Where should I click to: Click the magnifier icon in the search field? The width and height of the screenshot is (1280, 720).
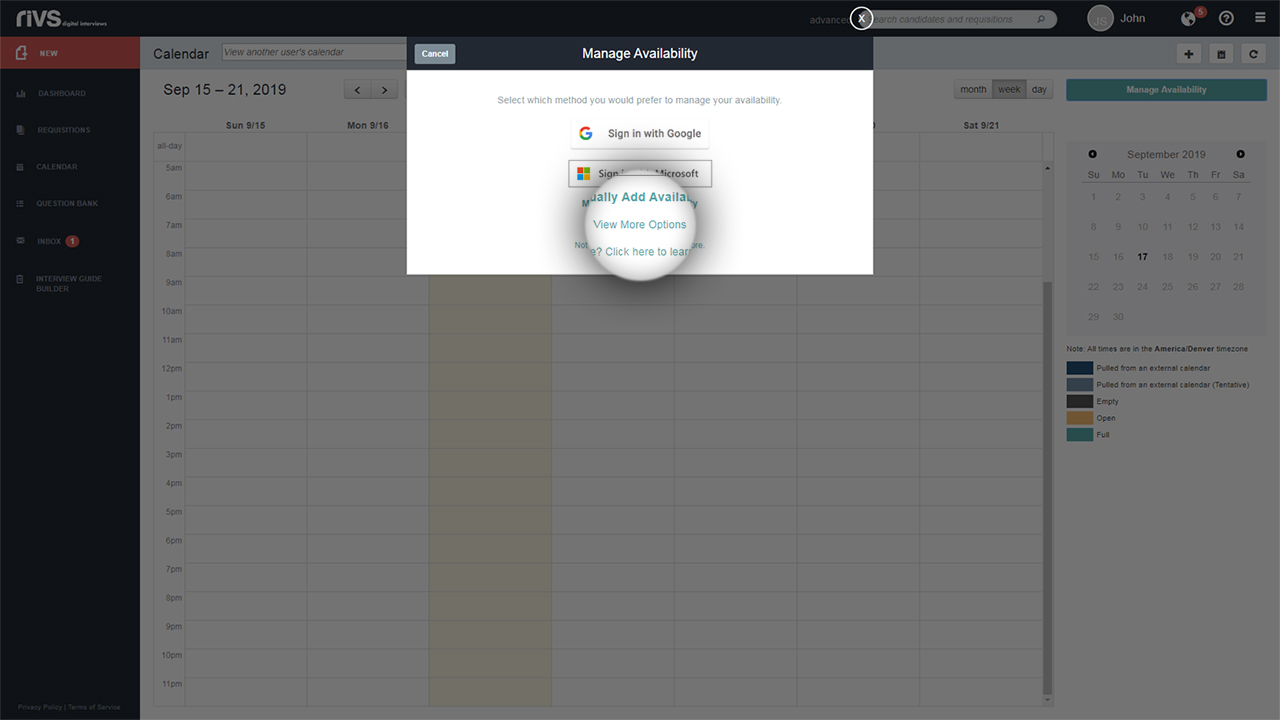[1041, 19]
